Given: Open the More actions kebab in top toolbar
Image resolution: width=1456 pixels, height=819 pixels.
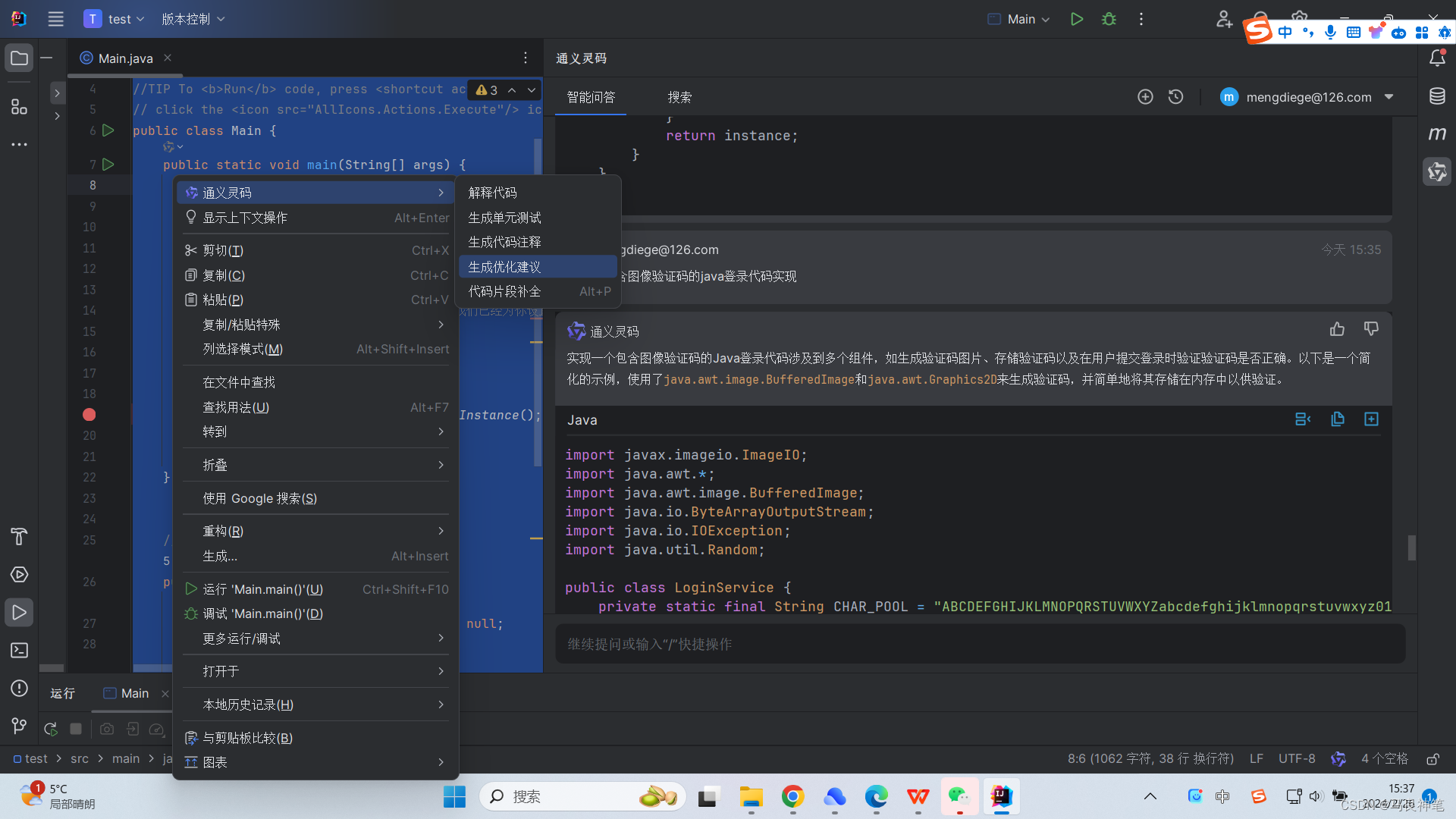Looking at the screenshot, I should coord(1141,19).
